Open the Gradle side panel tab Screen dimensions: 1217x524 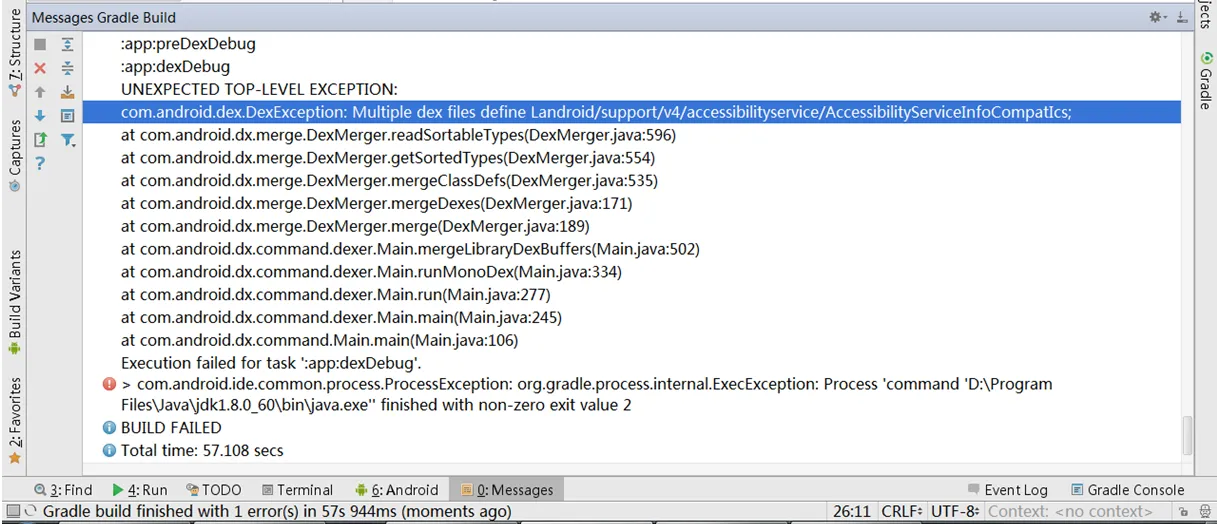click(1206, 80)
